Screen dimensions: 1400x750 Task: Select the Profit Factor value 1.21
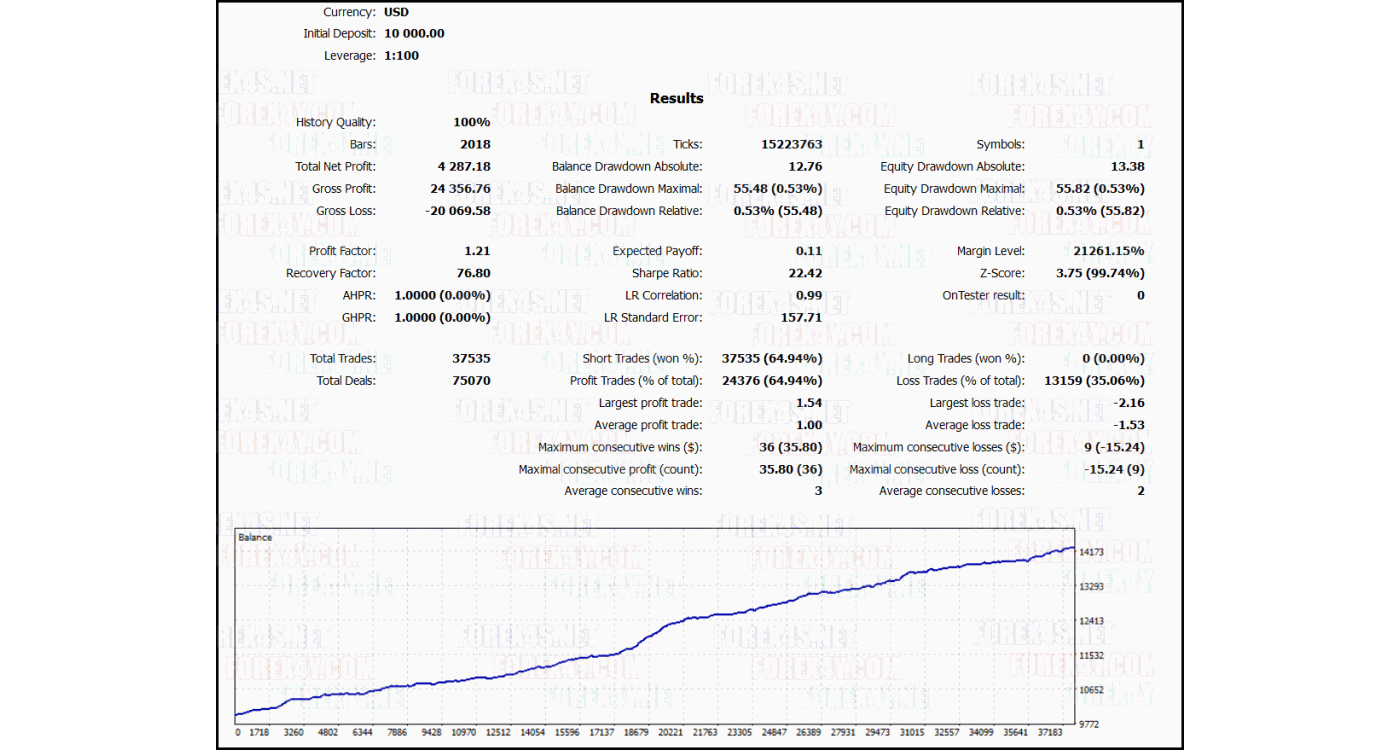tap(478, 251)
